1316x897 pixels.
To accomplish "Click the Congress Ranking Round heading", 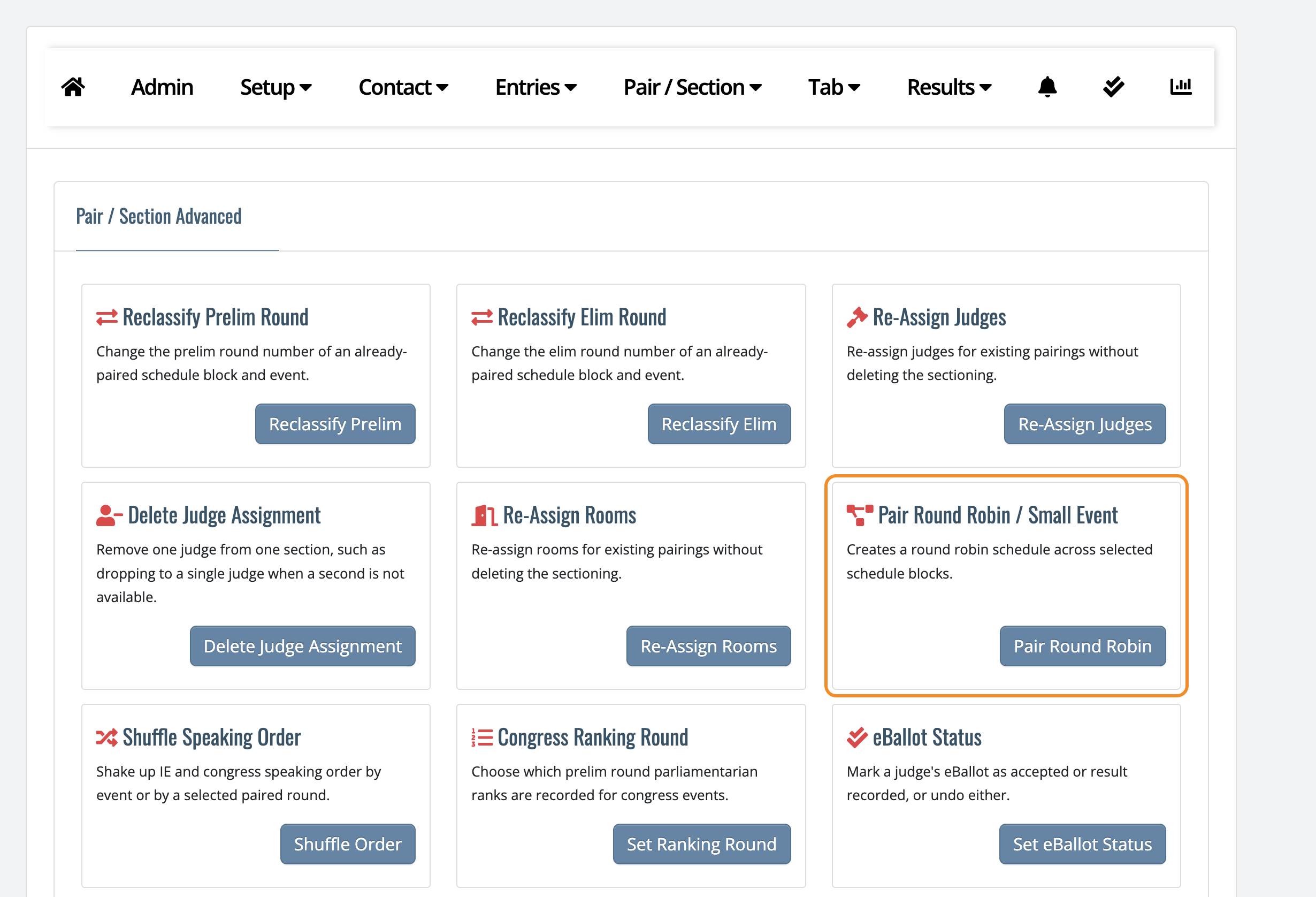I will point(593,738).
